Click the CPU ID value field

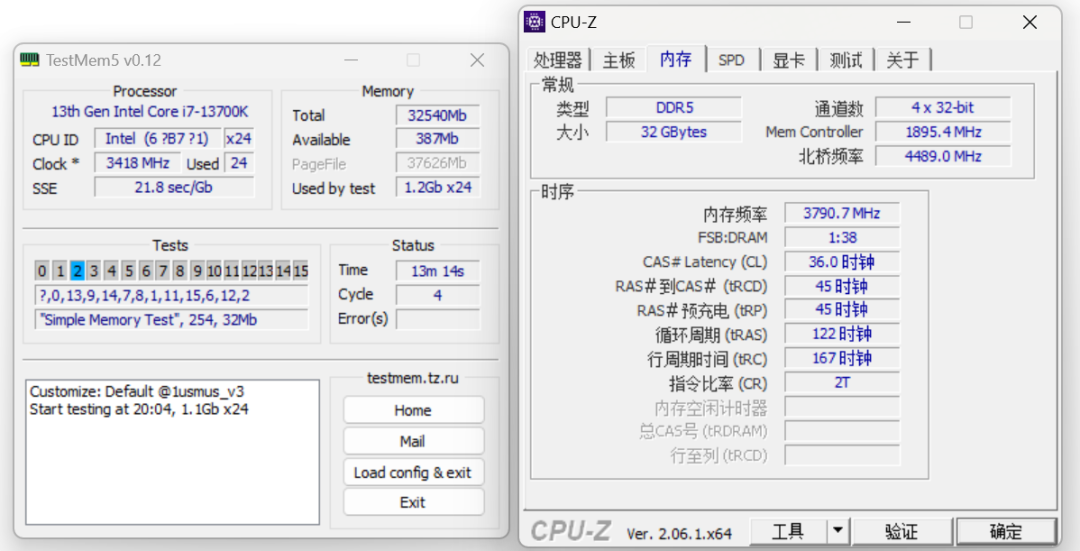158,138
